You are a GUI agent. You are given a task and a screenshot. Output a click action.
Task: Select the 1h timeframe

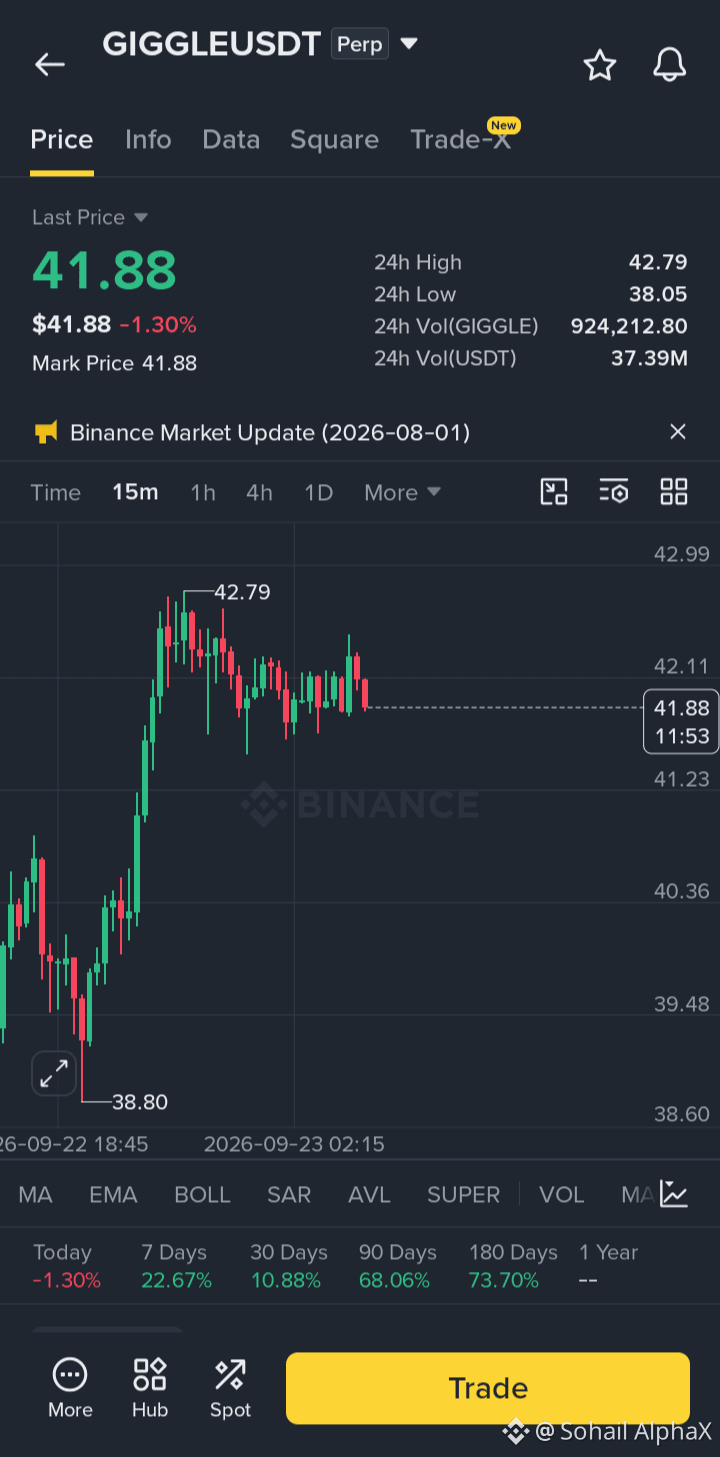203,492
